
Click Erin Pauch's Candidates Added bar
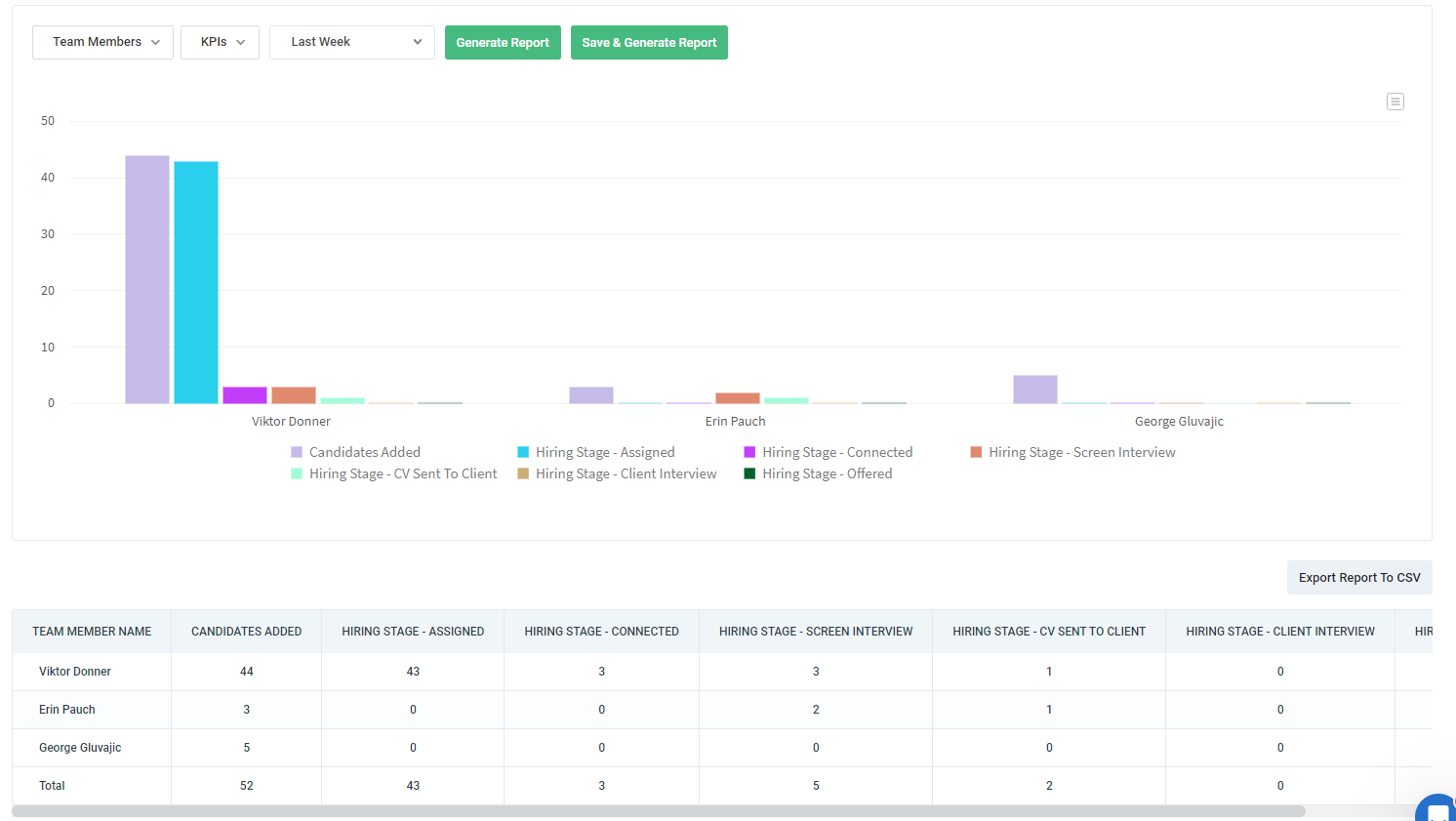pyautogui.click(x=591, y=395)
